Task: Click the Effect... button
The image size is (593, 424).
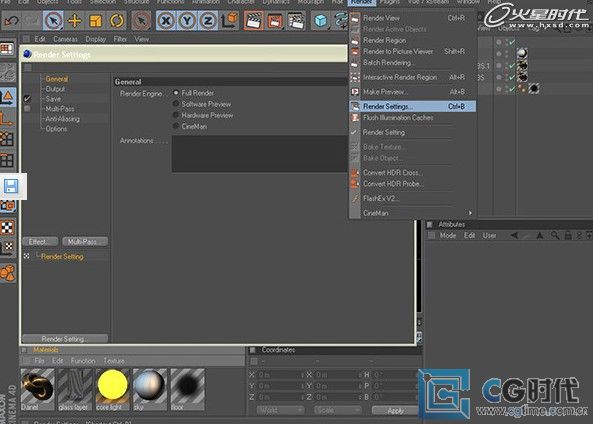Action: point(40,242)
